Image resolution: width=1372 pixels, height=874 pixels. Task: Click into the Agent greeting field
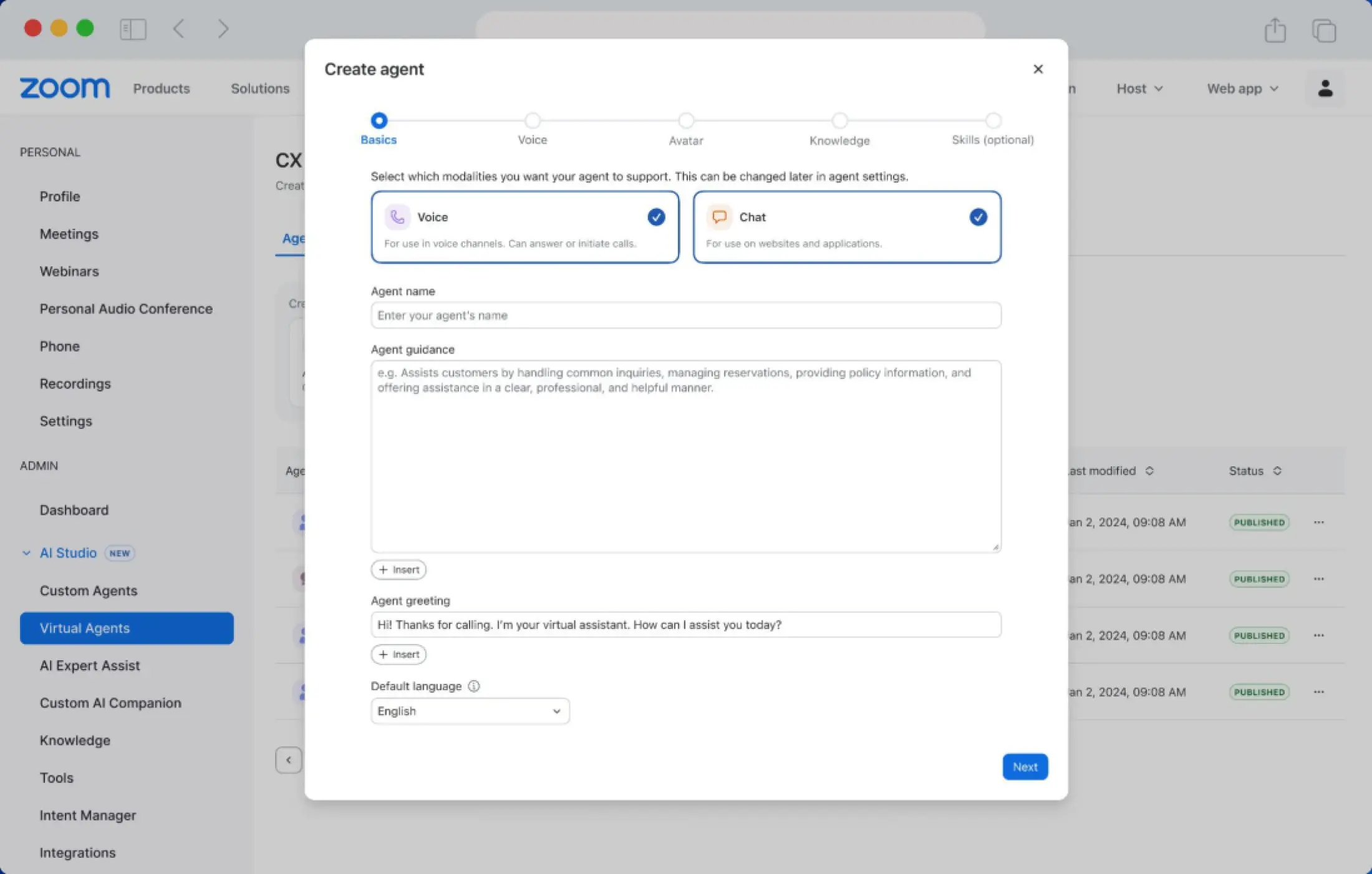click(686, 625)
